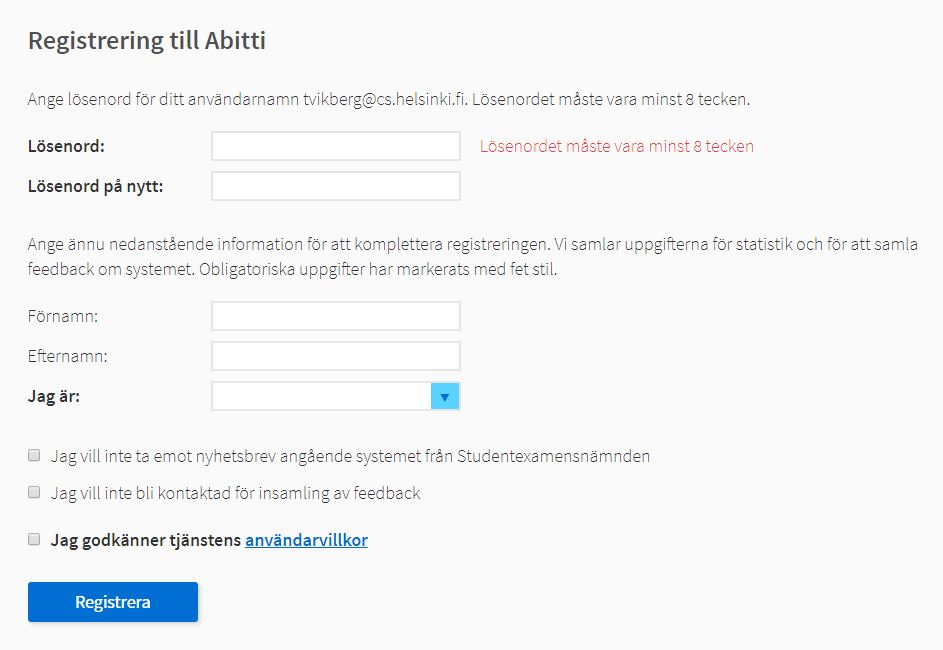Open the Jag är combo box
Viewport: 943px width, 650px height.
[321, 397]
